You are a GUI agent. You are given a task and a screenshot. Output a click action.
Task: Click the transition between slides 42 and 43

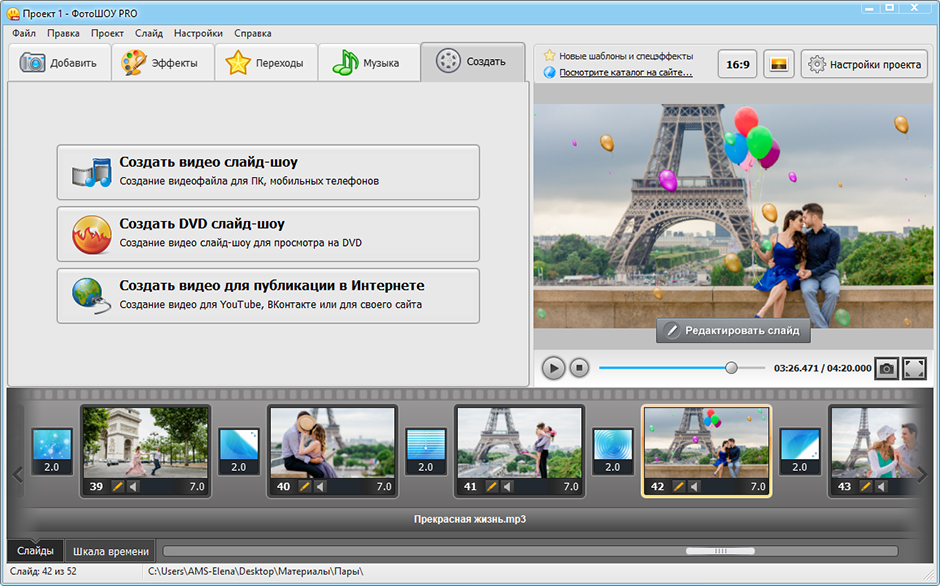pyautogui.click(x=800, y=451)
